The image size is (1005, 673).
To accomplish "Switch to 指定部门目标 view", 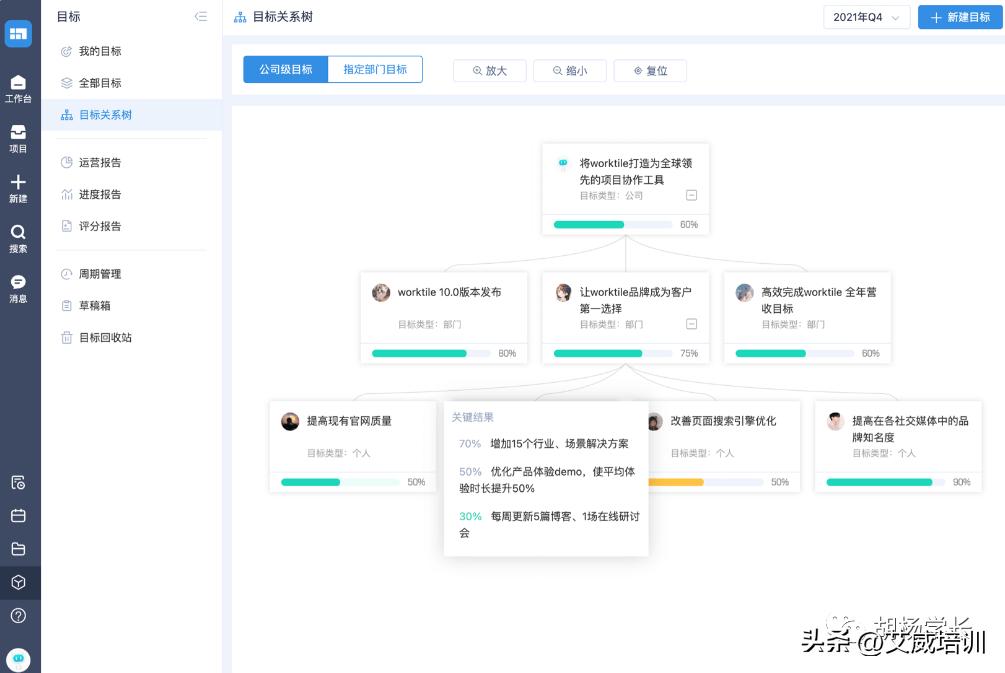I will tap(375, 70).
